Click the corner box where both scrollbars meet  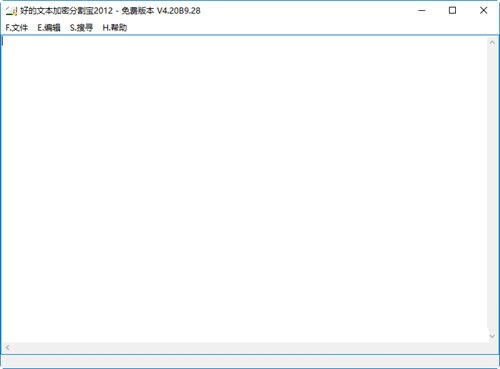pyautogui.click(x=492, y=348)
